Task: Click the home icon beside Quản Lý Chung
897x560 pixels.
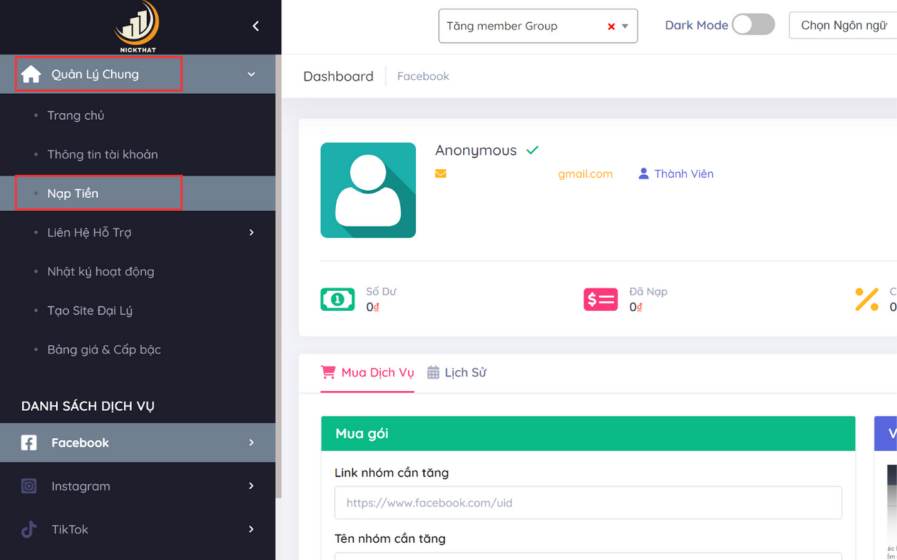Action: tap(31, 74)
